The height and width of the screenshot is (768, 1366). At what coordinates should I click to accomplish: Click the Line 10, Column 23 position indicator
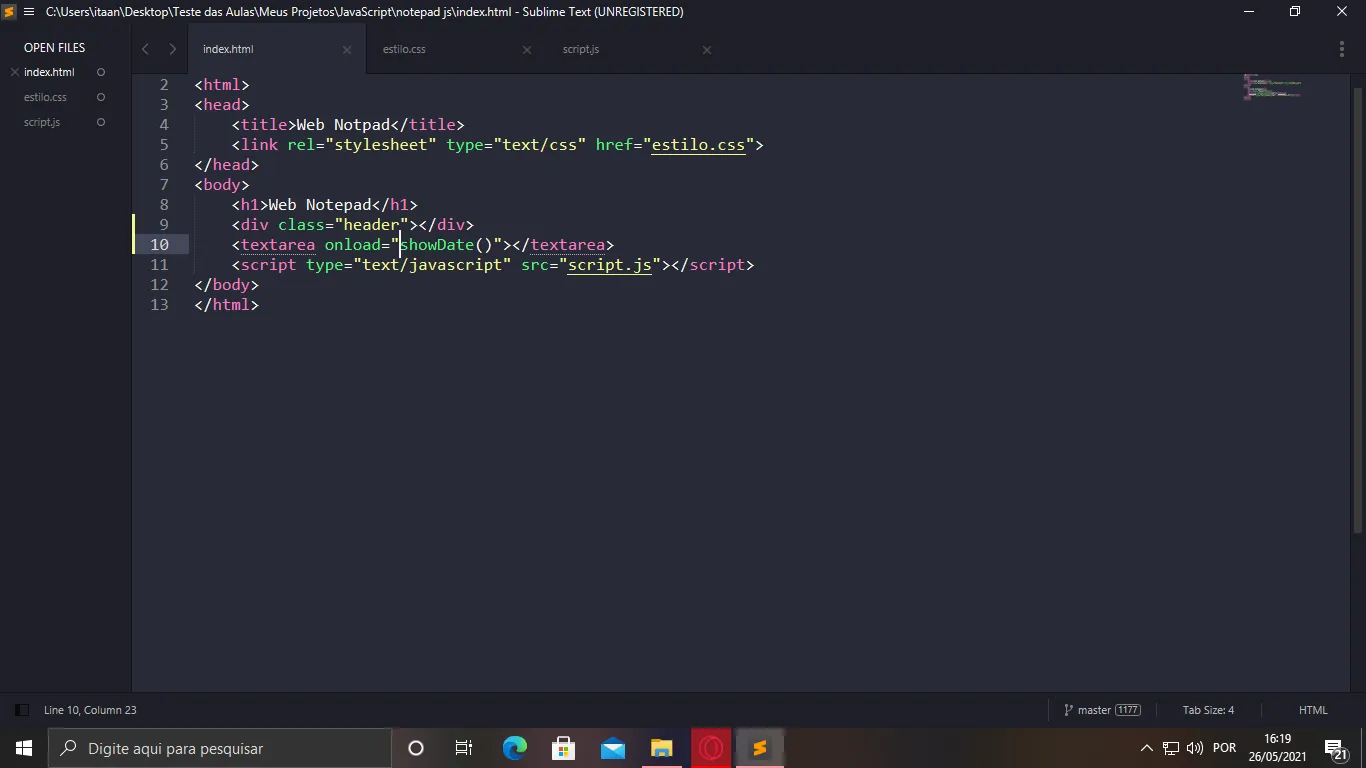(x=90, y=710)
